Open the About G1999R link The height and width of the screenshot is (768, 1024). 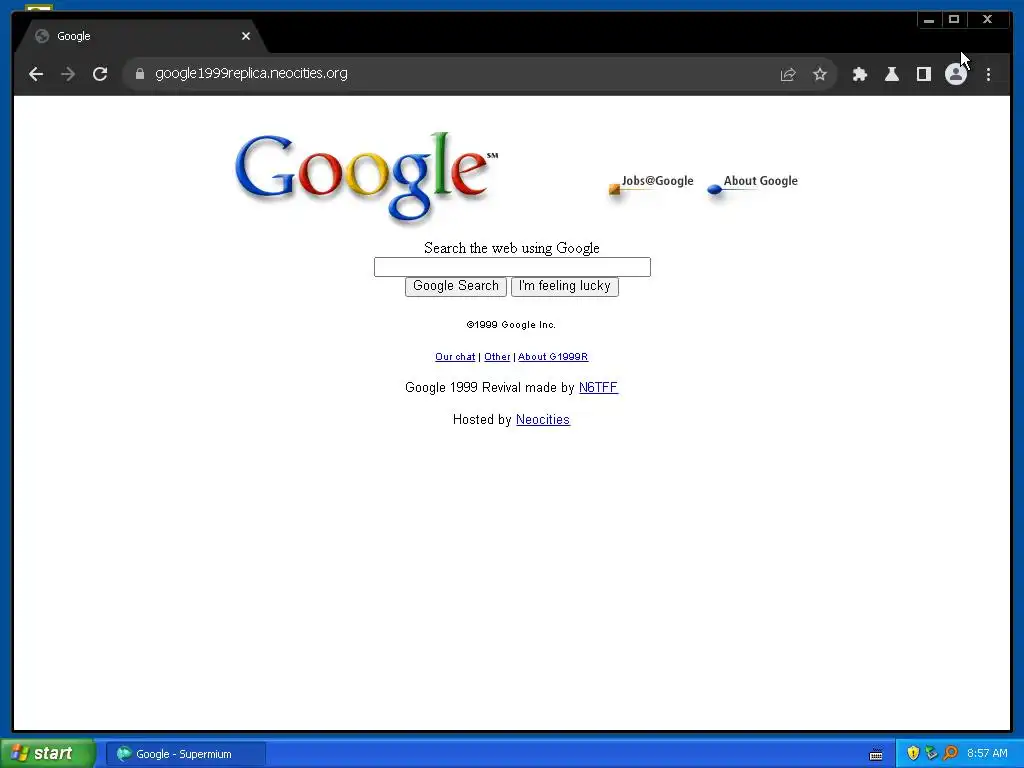click(553, 357)
